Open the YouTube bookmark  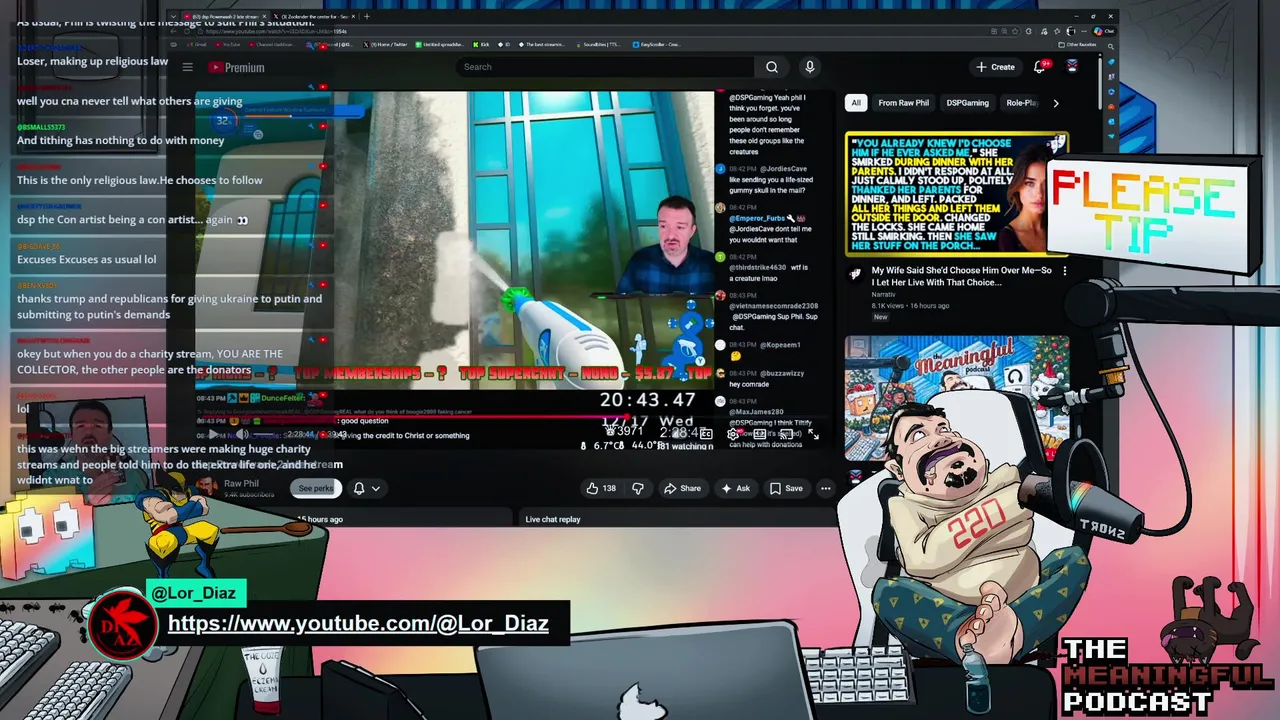tap(227, 44)
